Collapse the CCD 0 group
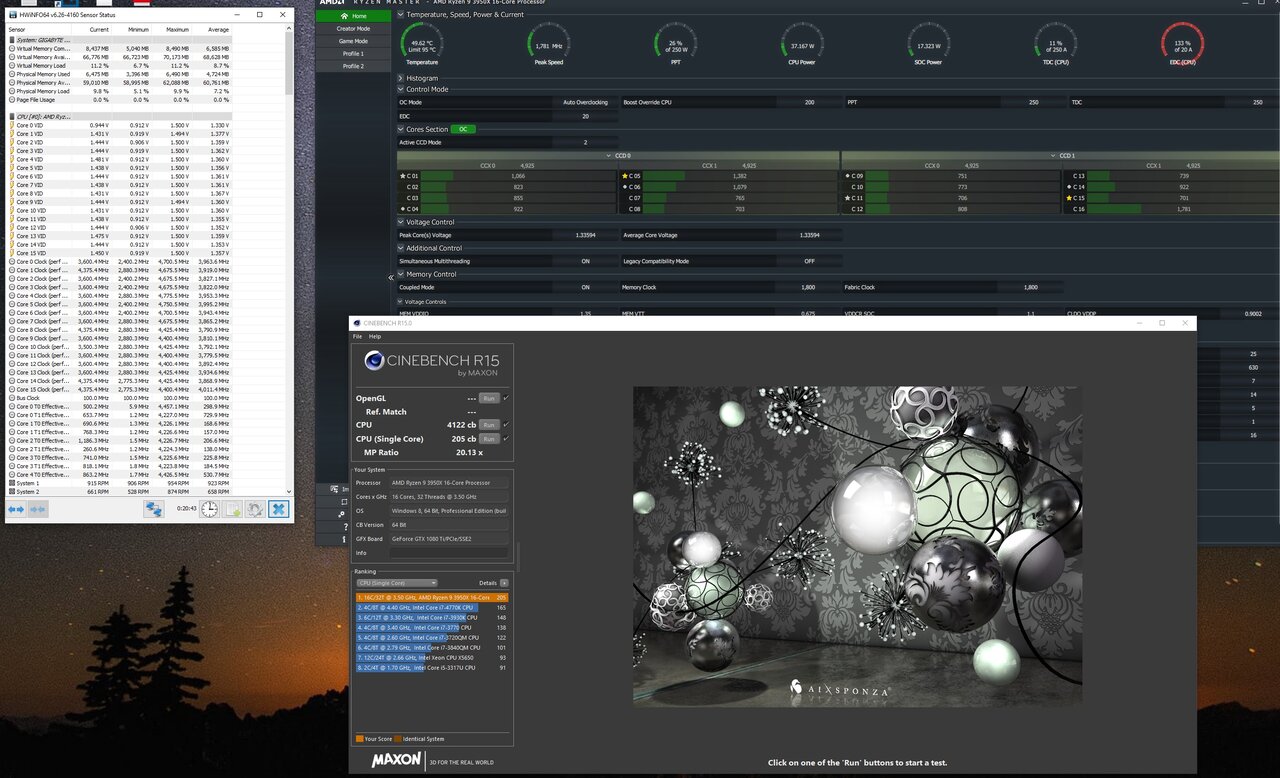The width and height of the screenshot is (1280, 778). (x=609, y=155)
